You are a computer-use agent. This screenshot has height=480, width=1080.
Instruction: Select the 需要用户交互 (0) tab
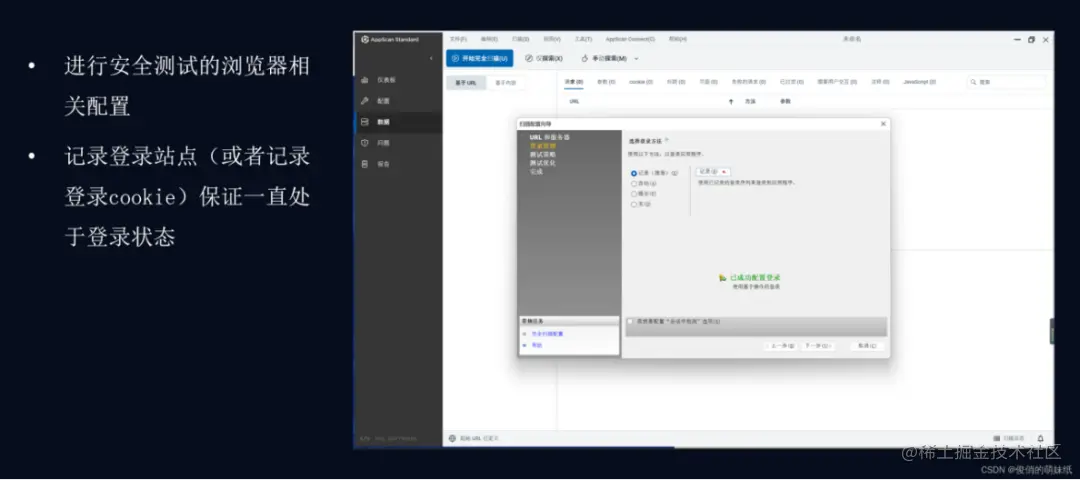(837, 81)
